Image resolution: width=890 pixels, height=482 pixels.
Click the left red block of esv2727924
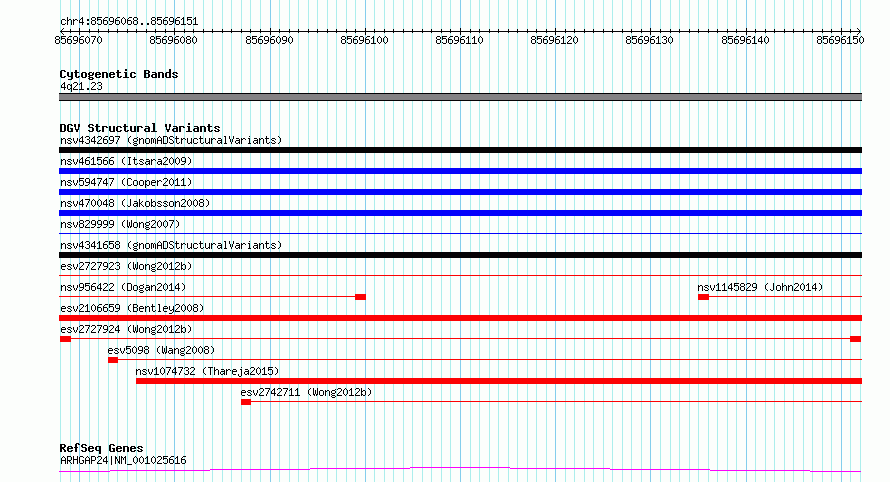click(65, 339)
